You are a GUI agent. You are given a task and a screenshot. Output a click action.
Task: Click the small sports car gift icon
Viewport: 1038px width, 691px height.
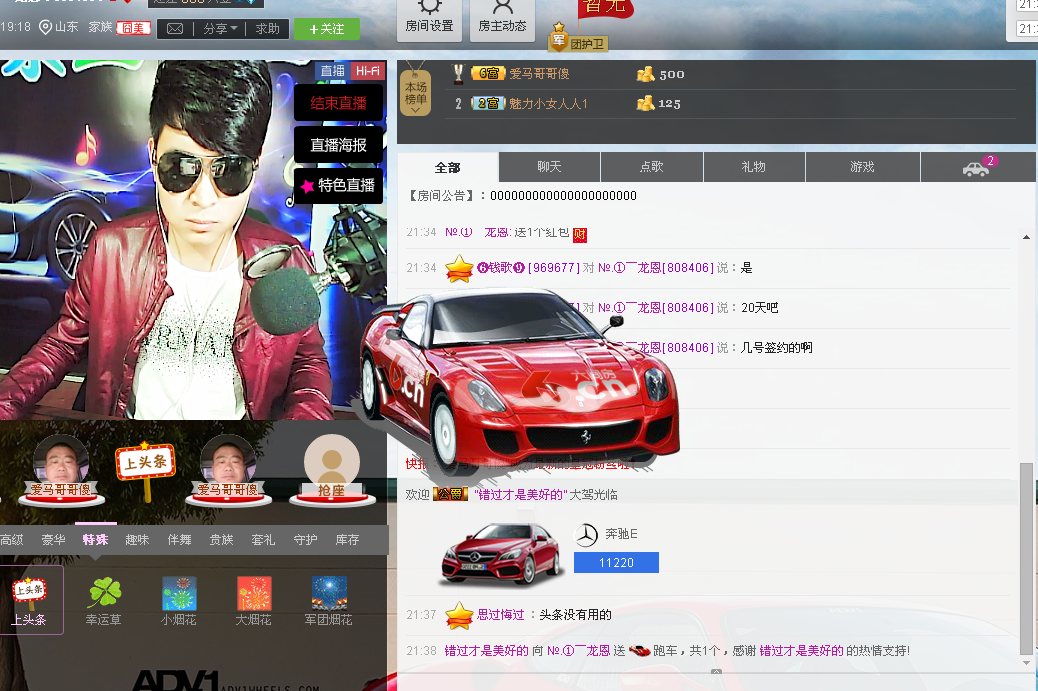[x=639, y=651]
